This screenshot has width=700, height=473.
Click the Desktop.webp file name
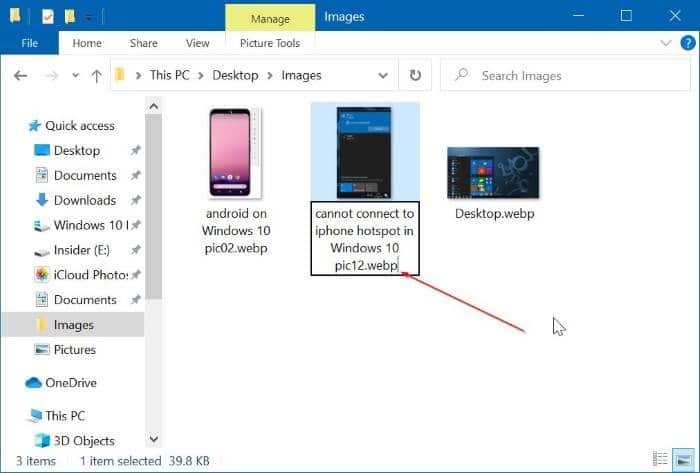point(495,214)
